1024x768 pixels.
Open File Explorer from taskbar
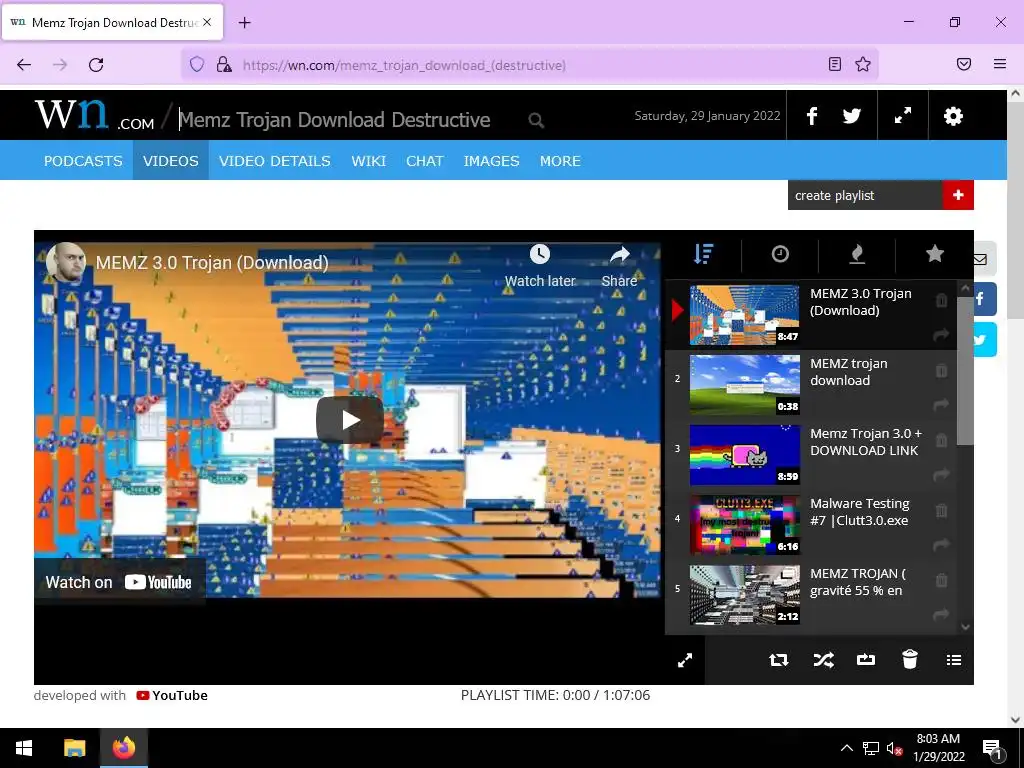pyautogui.click(x=74, y=748)
